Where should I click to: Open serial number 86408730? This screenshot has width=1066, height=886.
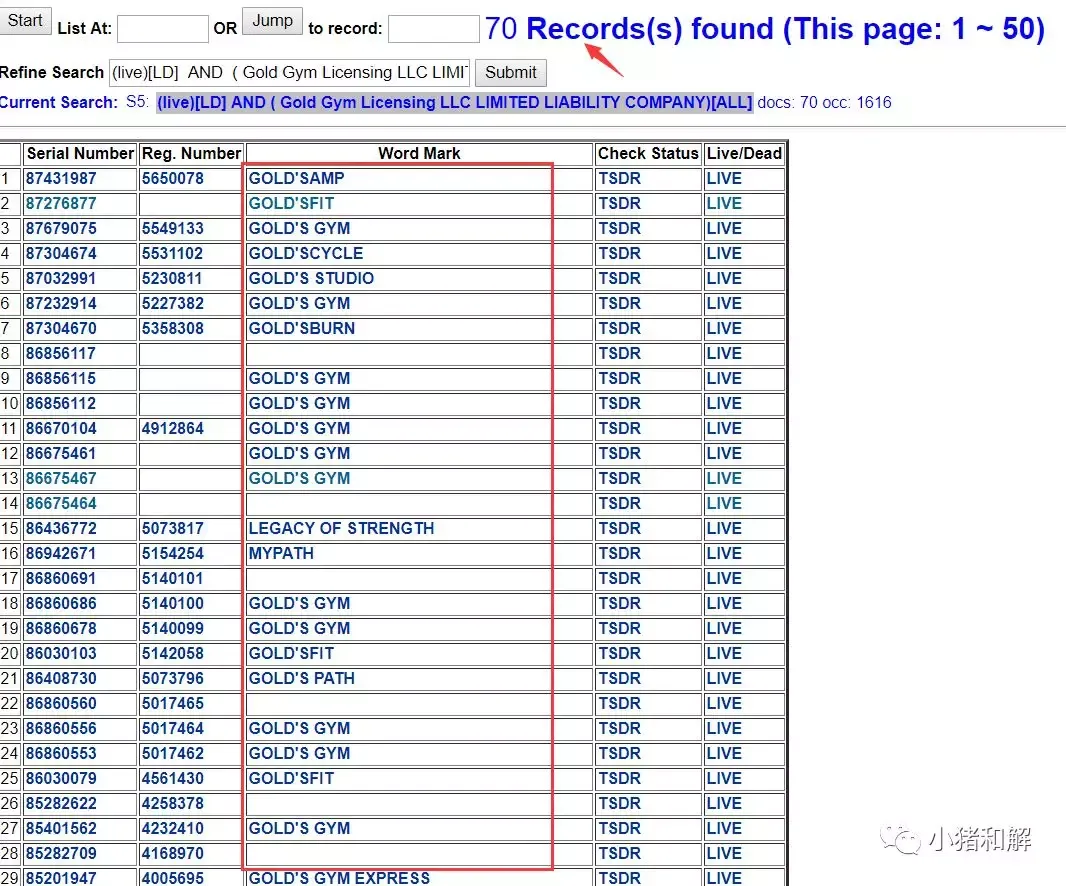pyautogui.click(x=61, y=679)
